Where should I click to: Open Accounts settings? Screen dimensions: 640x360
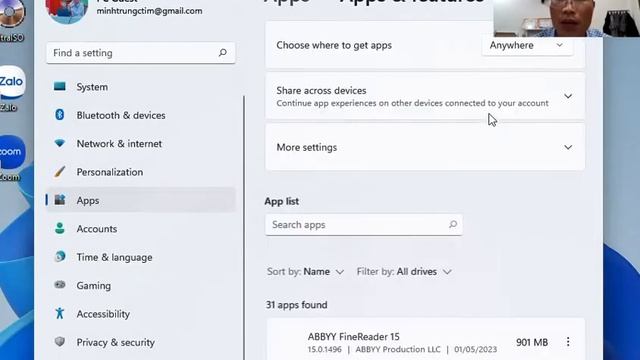coord(141,229)
